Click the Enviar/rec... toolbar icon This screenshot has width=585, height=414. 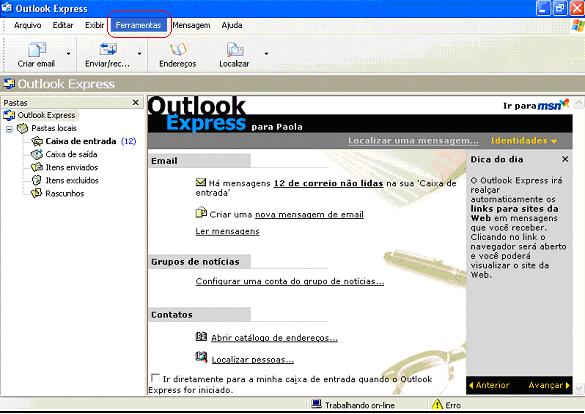pyautogui.click(x=107, y=50)
